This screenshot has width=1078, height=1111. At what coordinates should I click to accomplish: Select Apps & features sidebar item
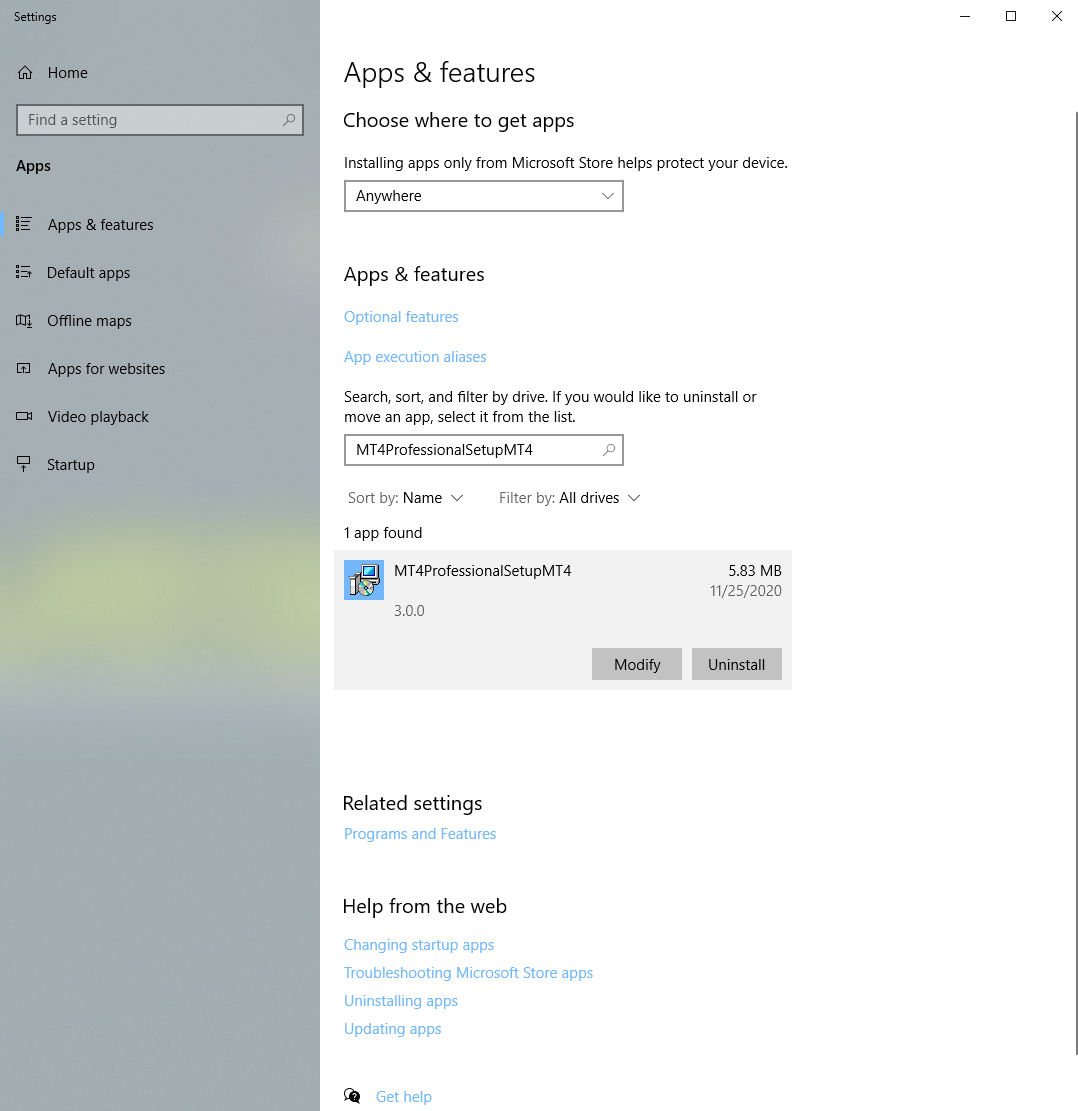159,225
